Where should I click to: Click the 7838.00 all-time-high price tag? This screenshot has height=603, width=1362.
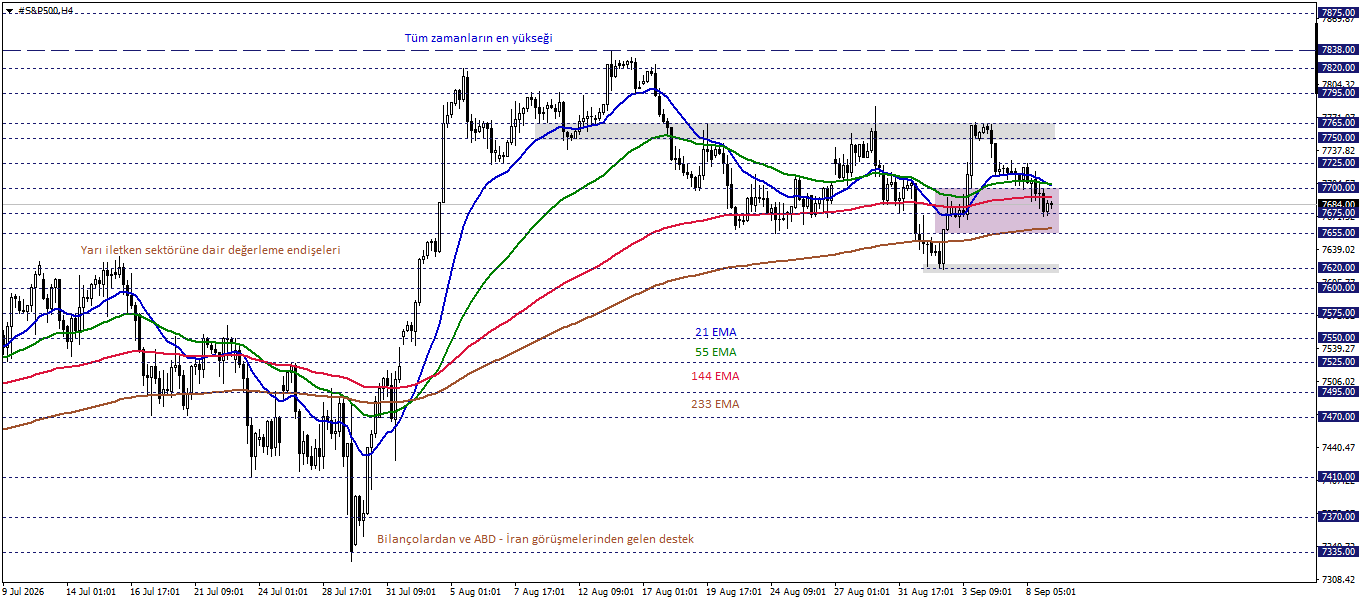[x=1338, y=50]
